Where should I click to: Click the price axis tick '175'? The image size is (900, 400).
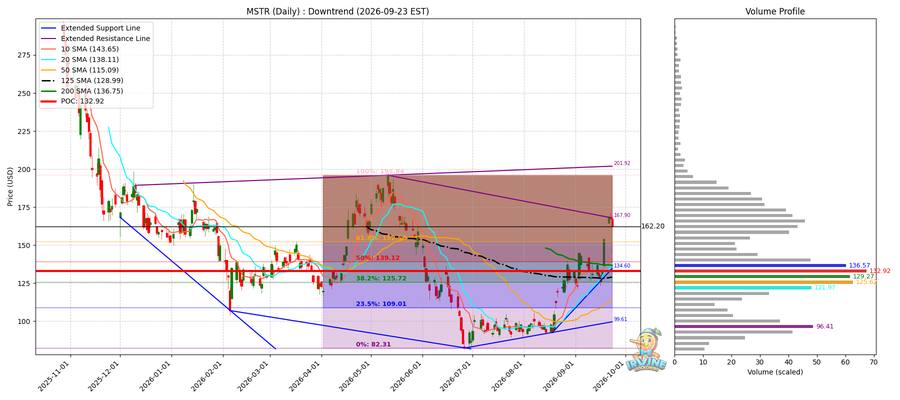(x=26, y=207)
